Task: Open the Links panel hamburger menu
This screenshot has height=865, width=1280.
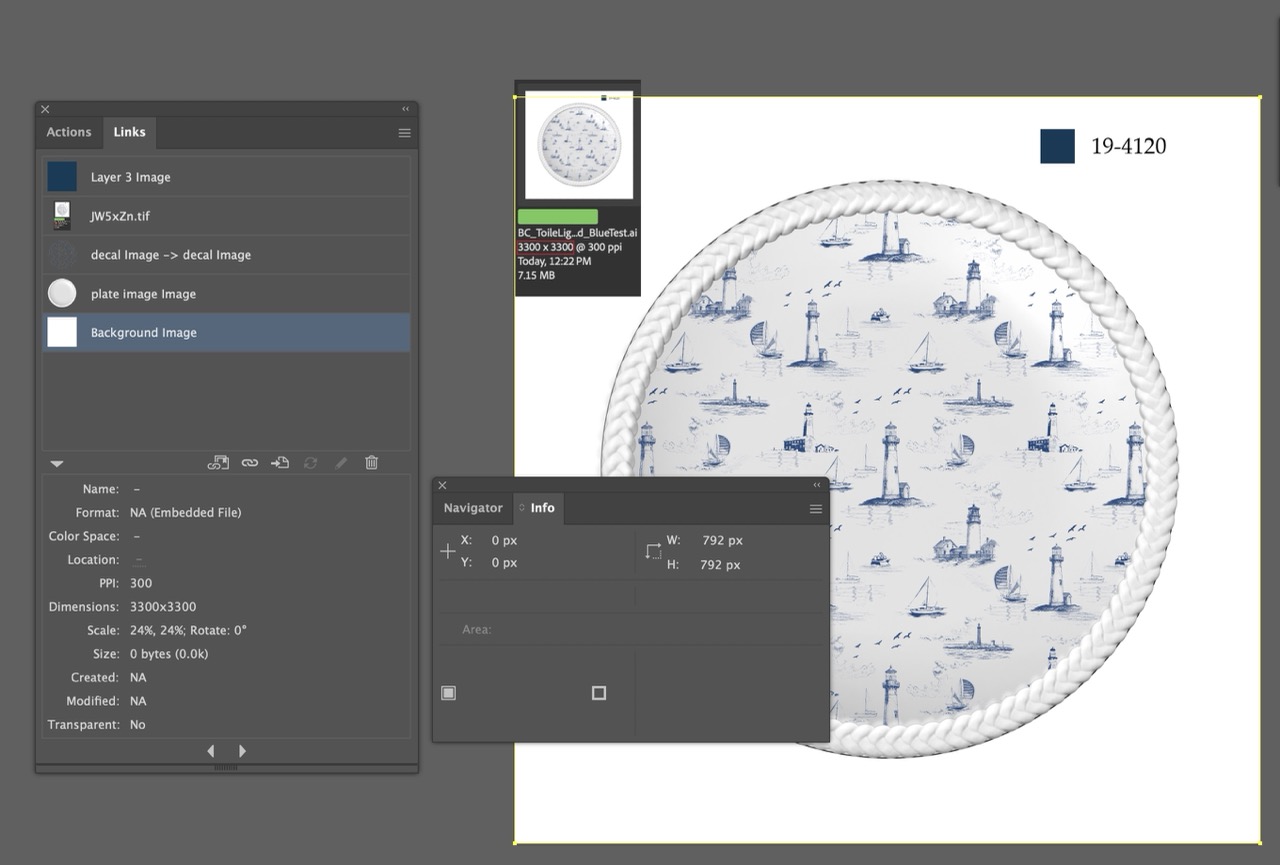Action: coord(404,132)
